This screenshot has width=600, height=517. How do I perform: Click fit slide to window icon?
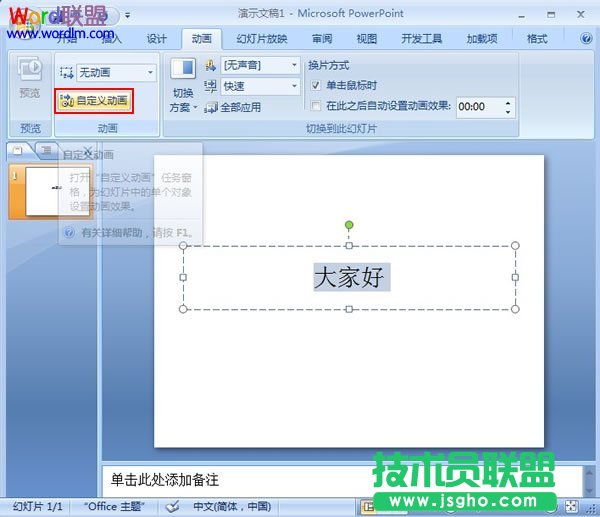pos(571,506)
